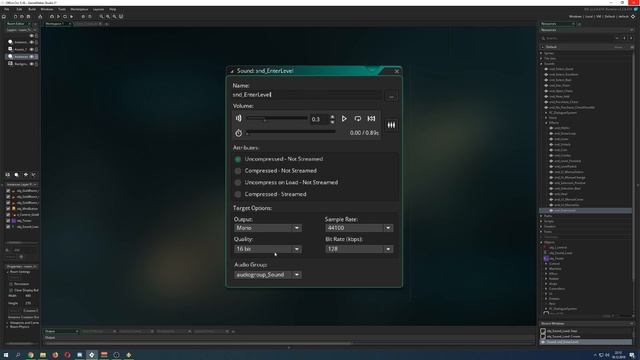
Task: Open the Sound: snd_EnterLevel recent window entry
Action: [586, 342]
